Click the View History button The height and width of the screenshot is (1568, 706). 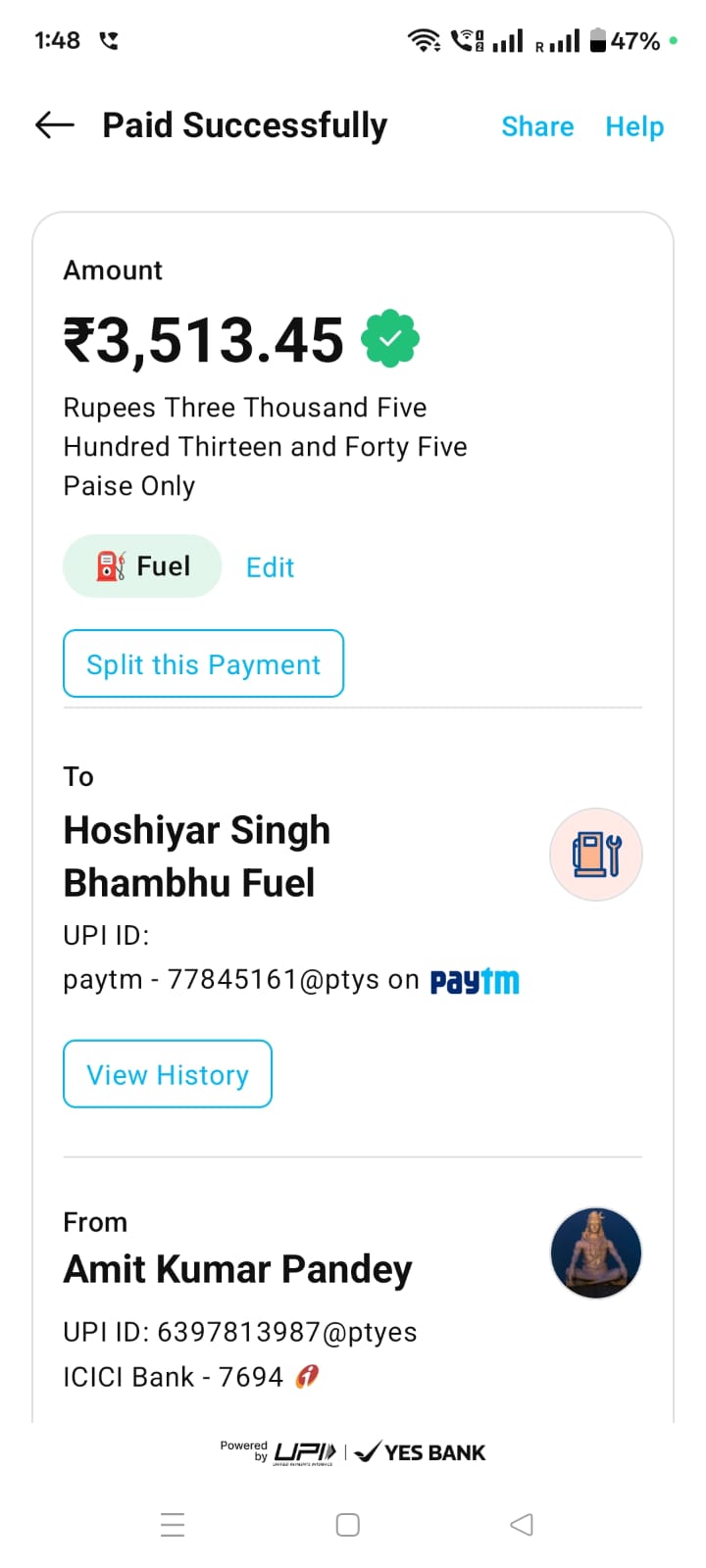click(x=168, y=1075)
